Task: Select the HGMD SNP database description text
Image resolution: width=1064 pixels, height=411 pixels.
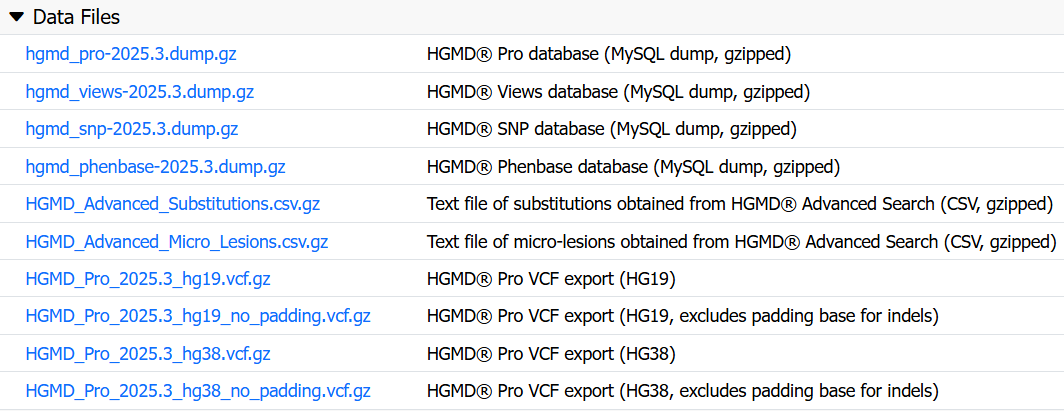Action: (x=611, y=129)
